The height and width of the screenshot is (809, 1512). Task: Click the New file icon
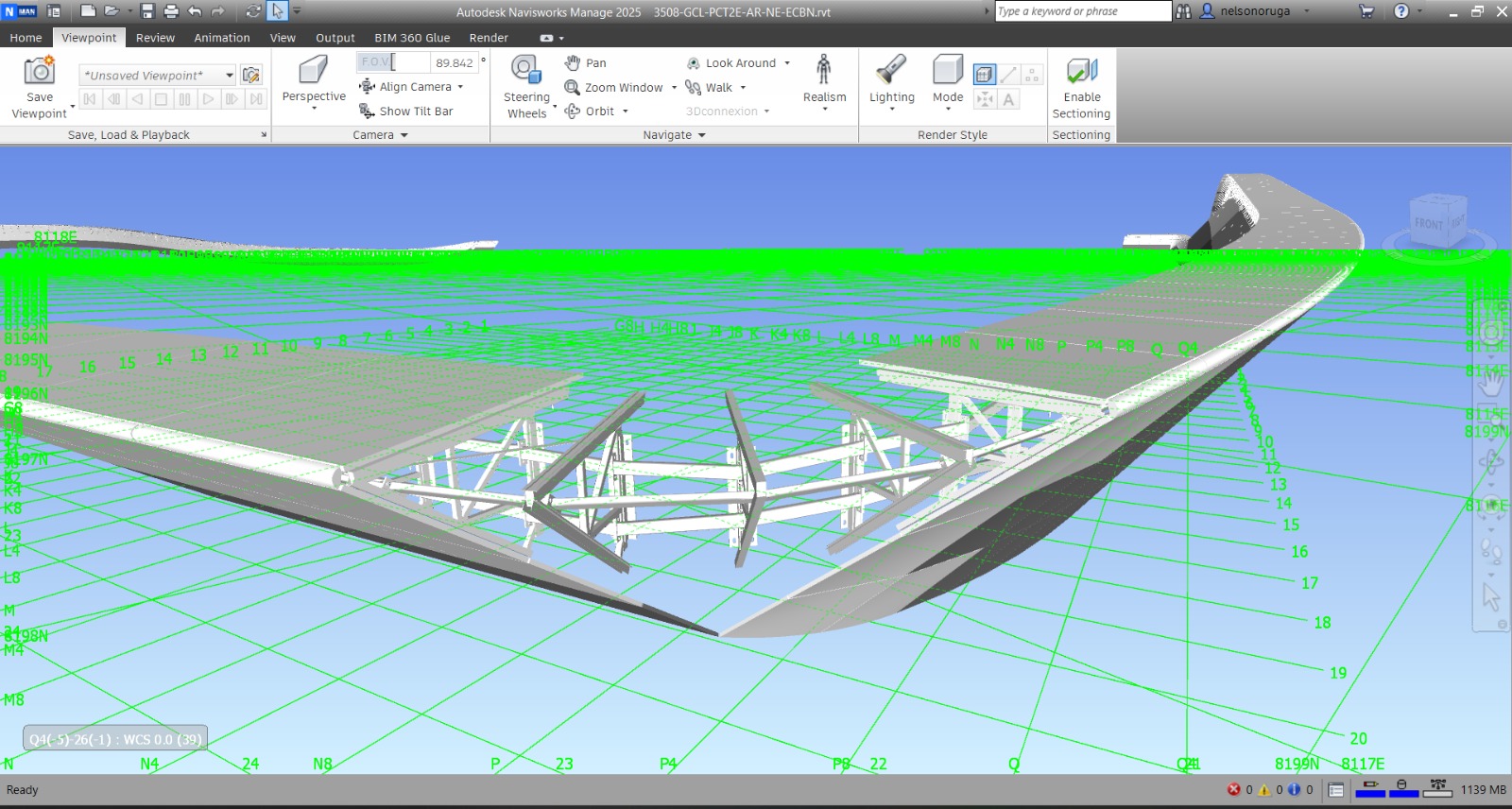pos(88,11)
